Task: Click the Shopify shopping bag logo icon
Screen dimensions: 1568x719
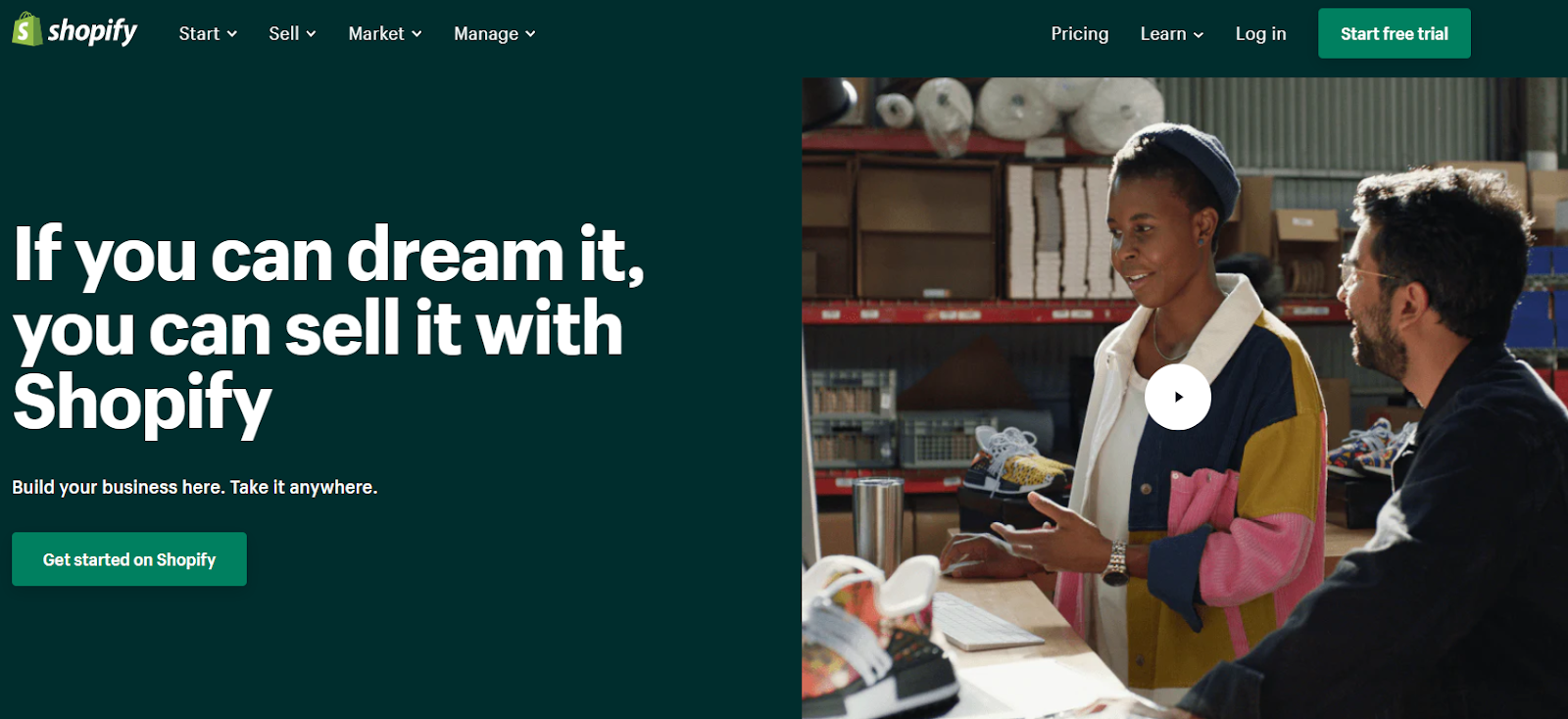Action: pos(26,29)
